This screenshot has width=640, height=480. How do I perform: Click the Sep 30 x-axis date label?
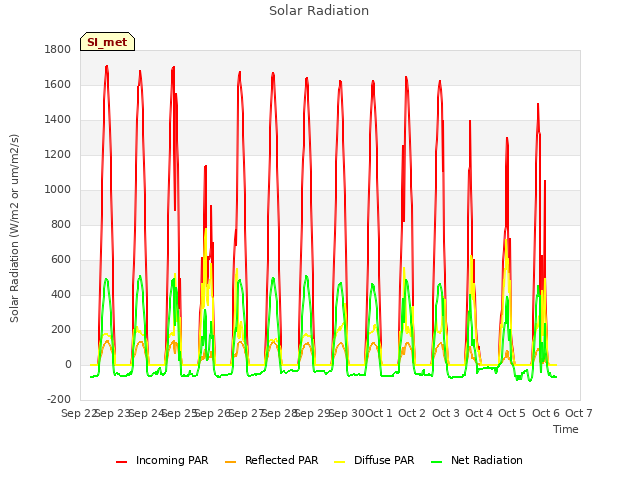tap(347, 413)
